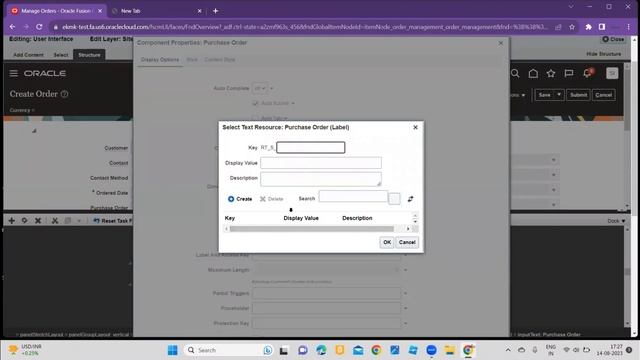This screenshot has height=360, width=640.
Task: Select the Structure tab in editor toolbar
Action: (x=89, y=55)
